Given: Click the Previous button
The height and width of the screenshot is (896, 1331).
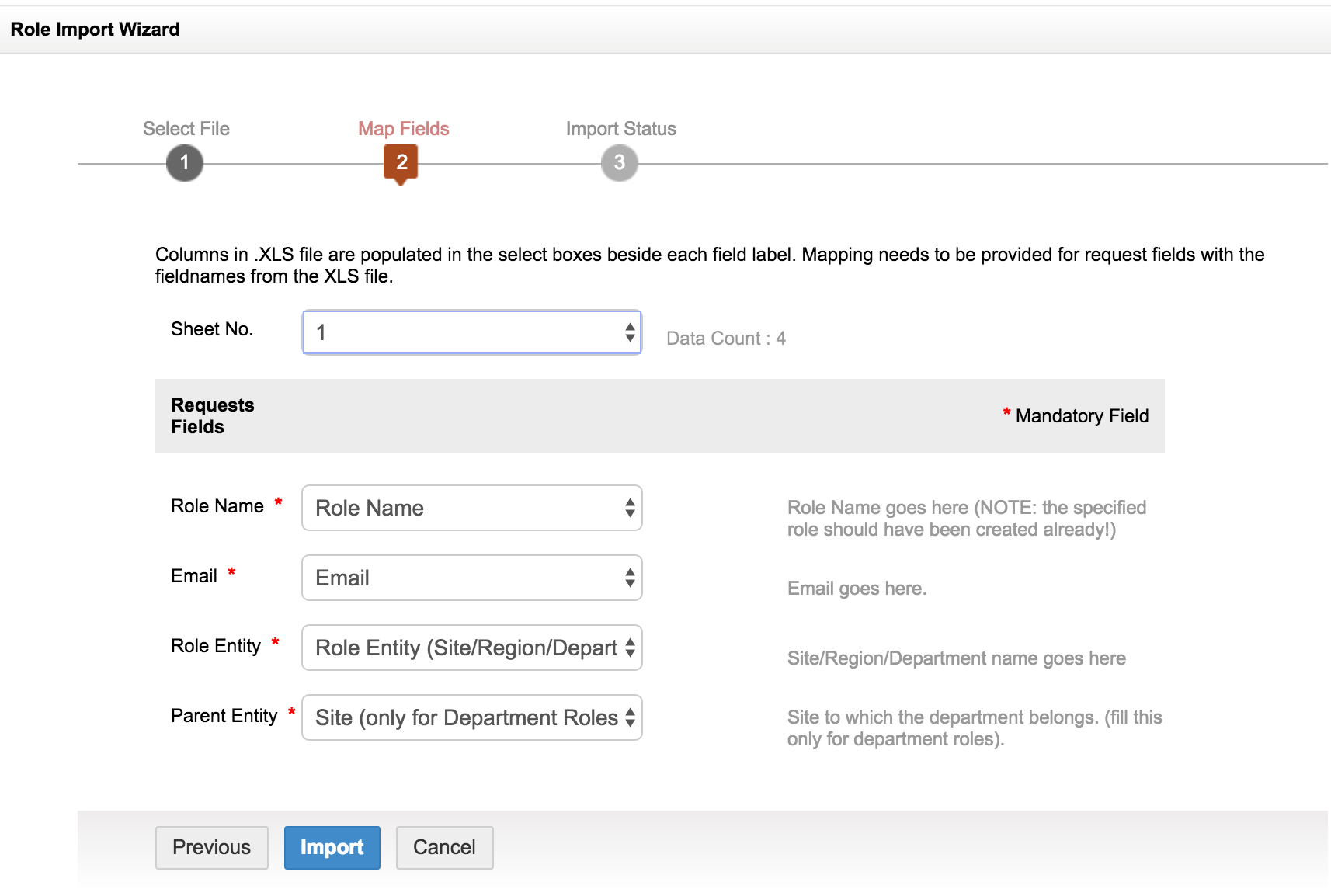Looking at the screenshot, I should click(211, 847).
